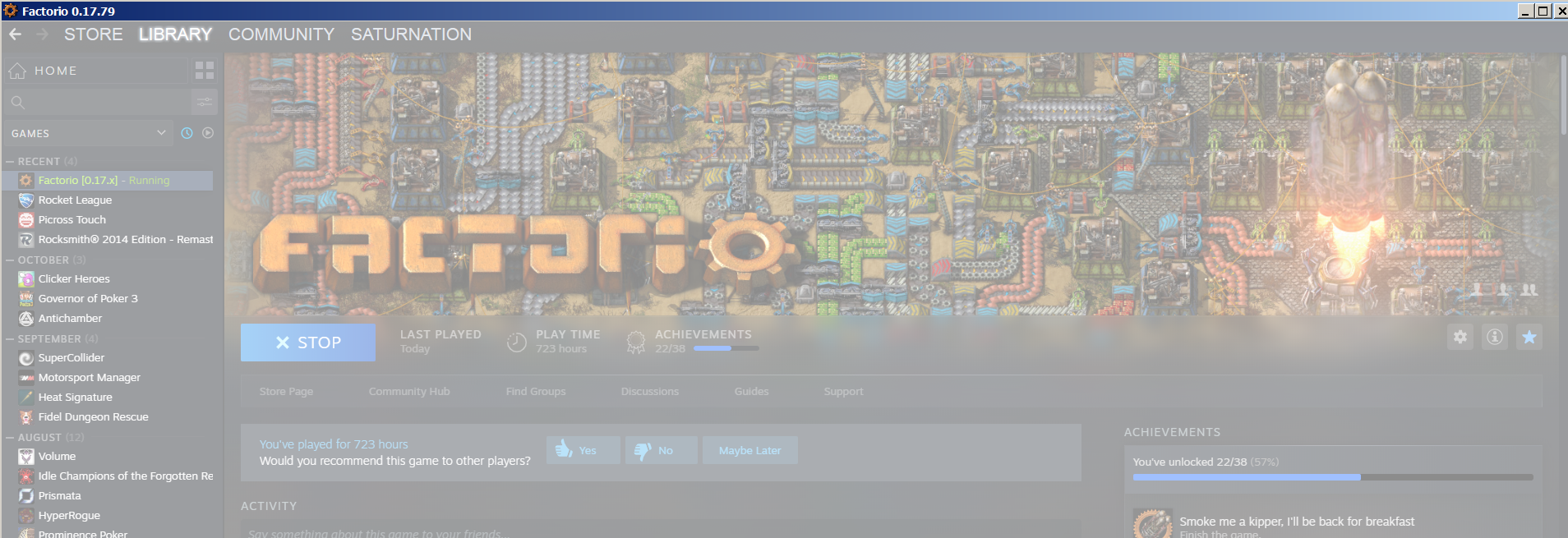The width and height of the screenshot is (1568, 538).
Task: Click the Heat Signature icon
Action: 26,397
